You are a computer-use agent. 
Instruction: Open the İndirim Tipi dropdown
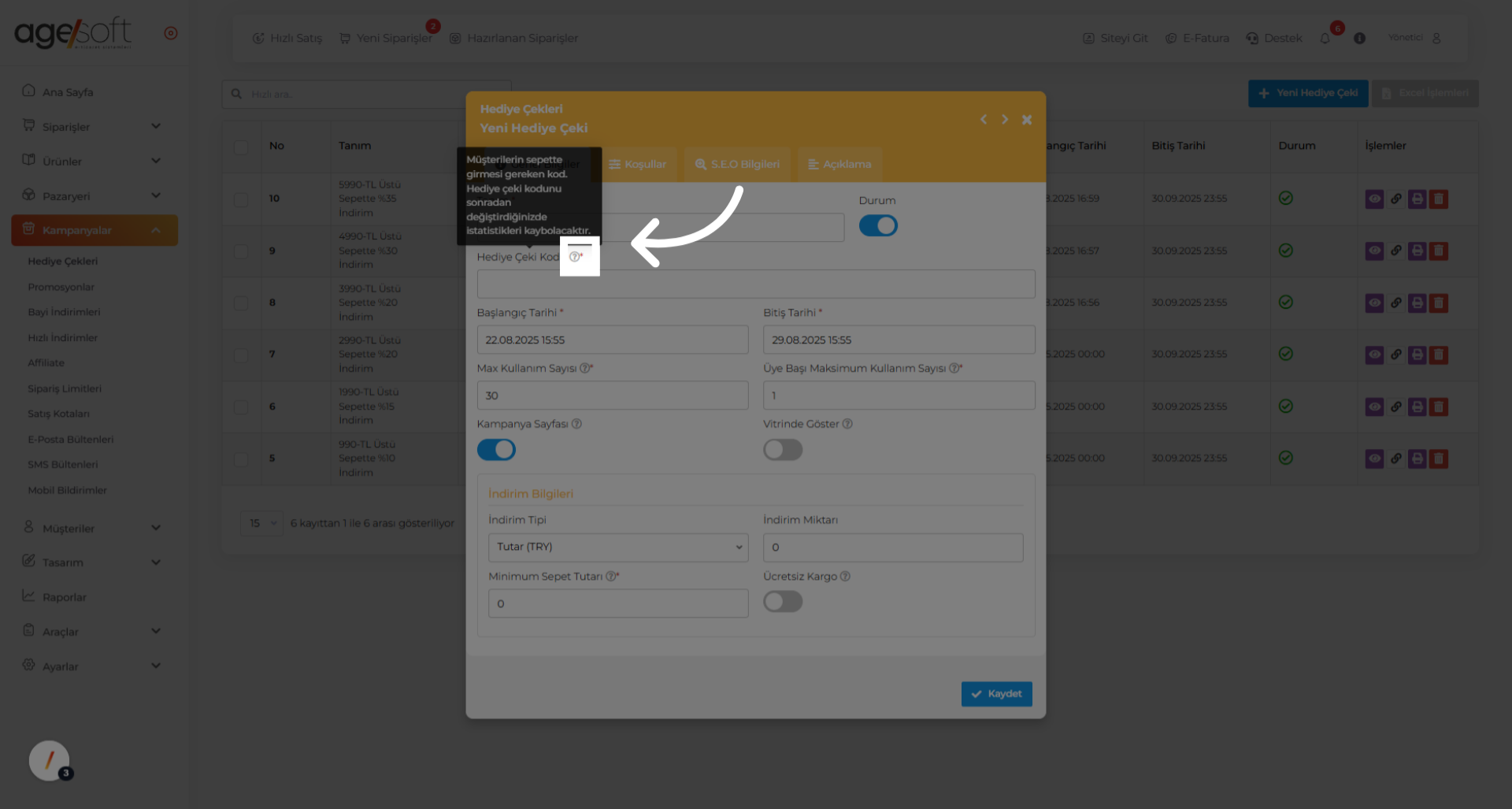(x=617, y=547)
